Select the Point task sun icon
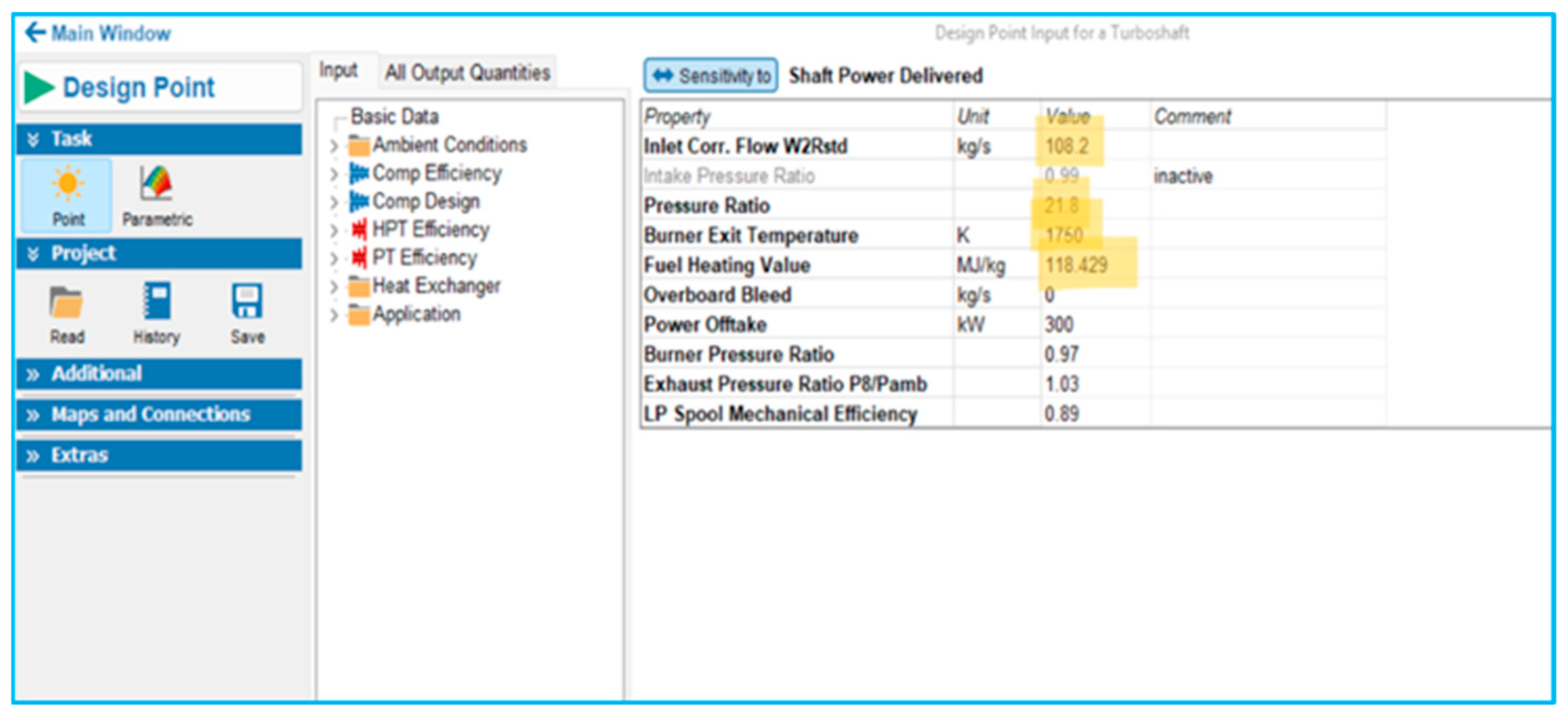1568x718 pixels. (x=68, y=184)
